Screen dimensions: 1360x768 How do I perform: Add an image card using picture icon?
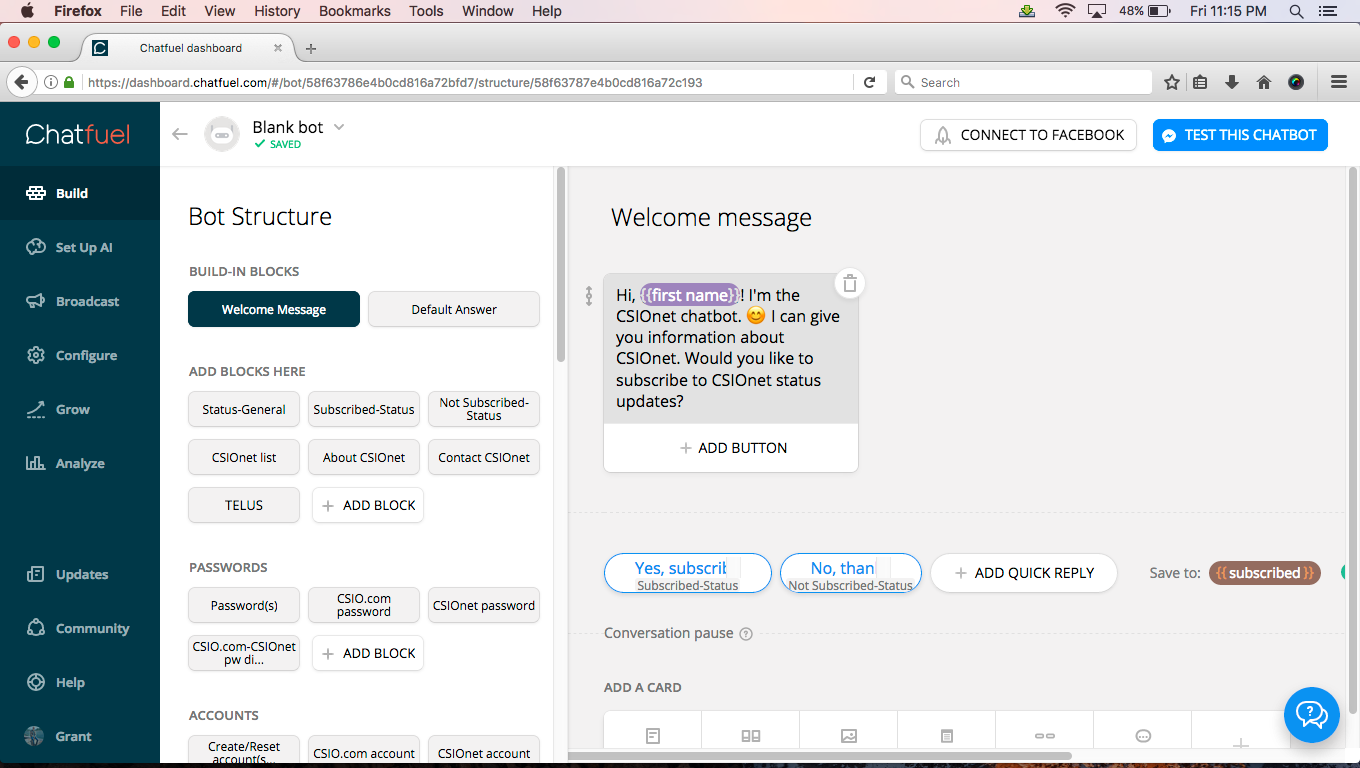tap(849, 736)
